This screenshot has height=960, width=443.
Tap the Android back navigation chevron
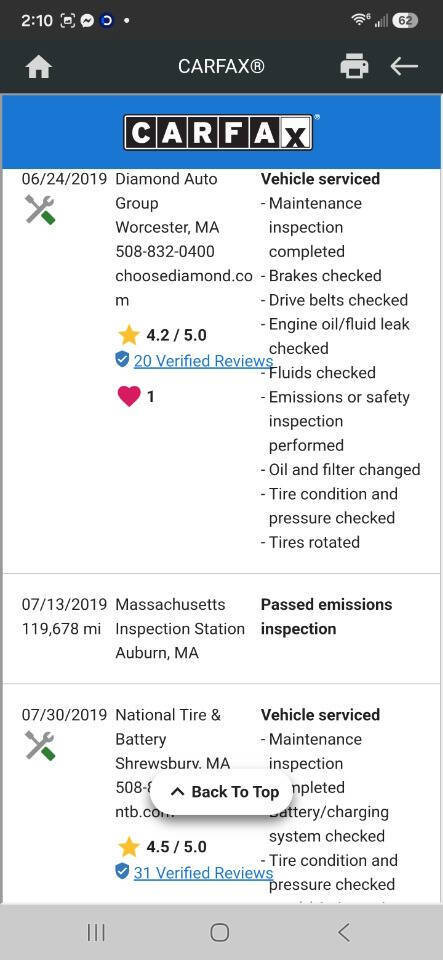tap(344, 932)
